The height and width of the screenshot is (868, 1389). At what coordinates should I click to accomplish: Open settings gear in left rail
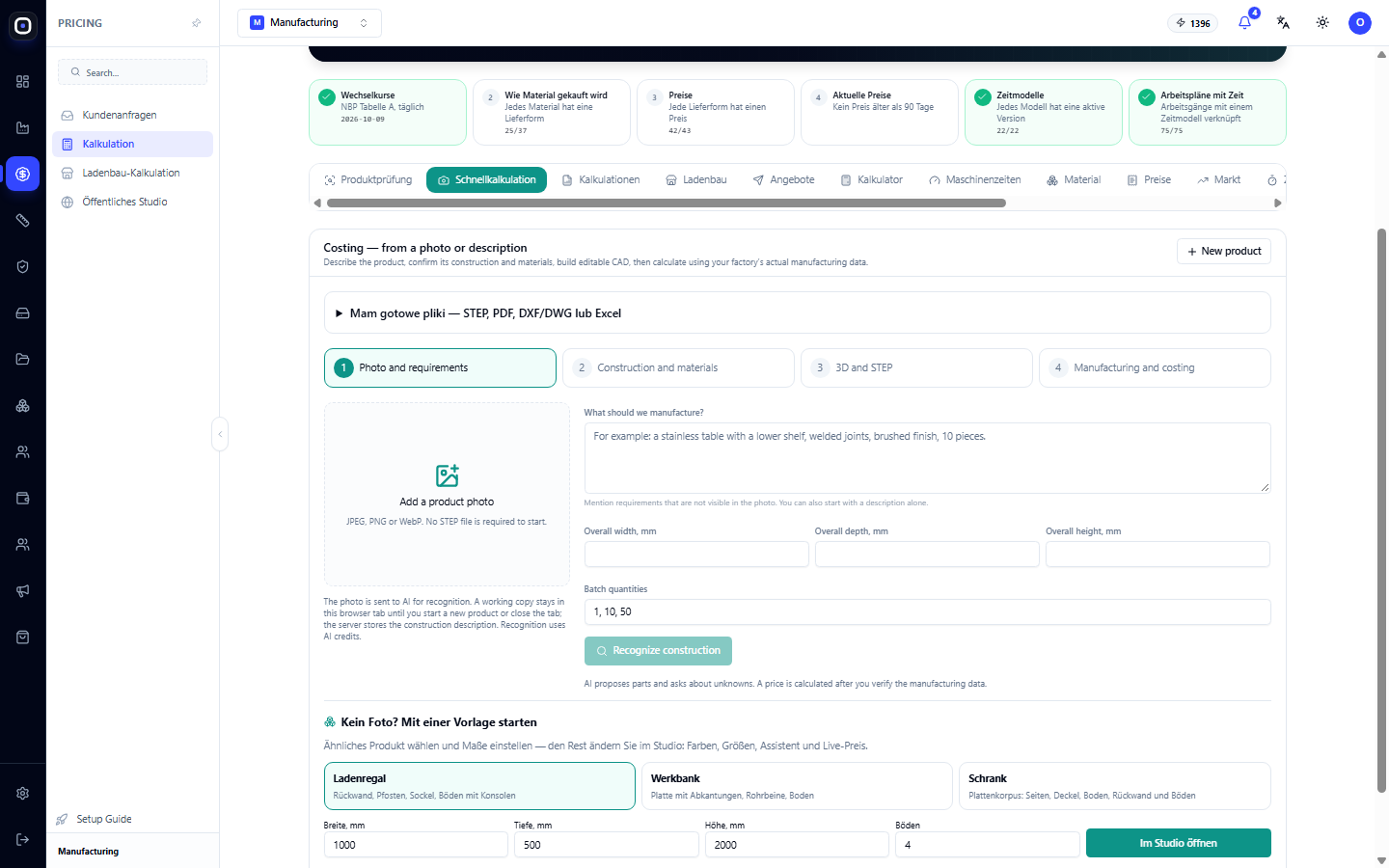23,794
